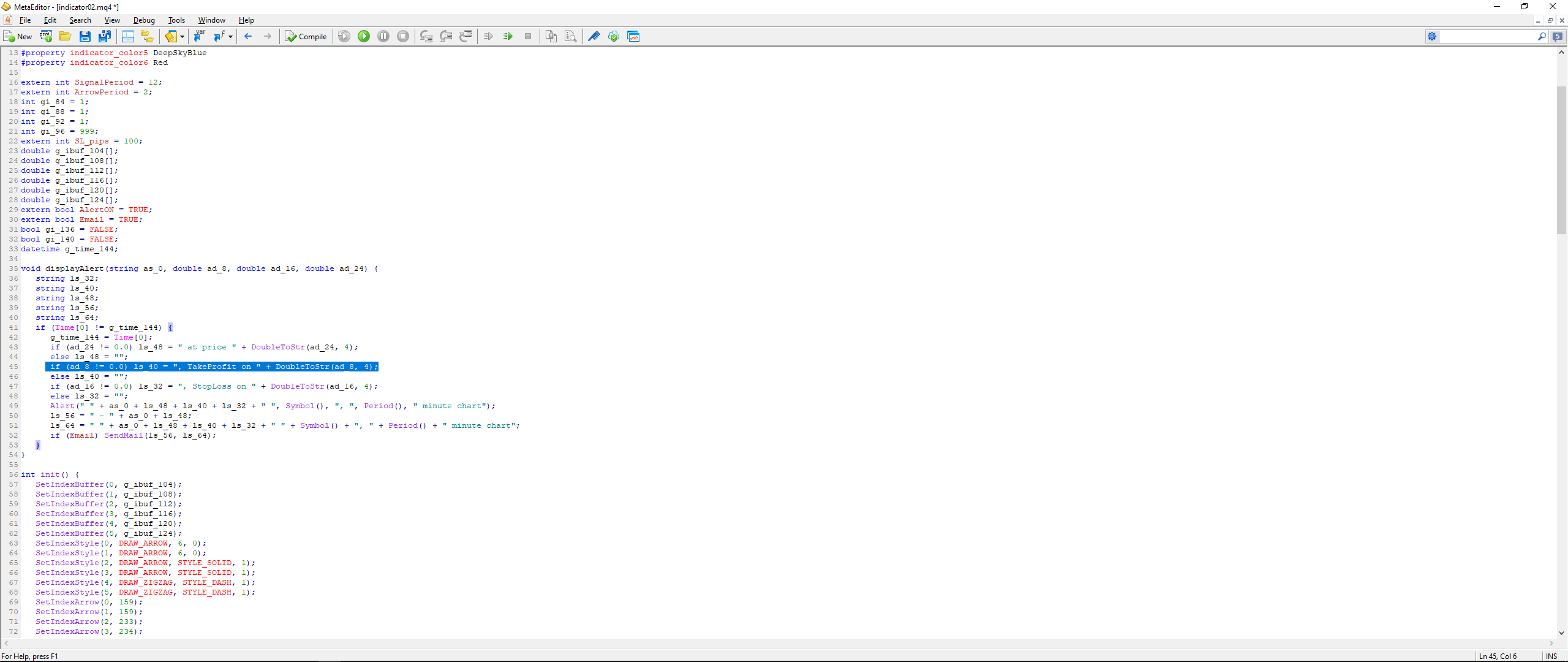
Task: Start debugging with green play icon
Action: pos(364,37)
